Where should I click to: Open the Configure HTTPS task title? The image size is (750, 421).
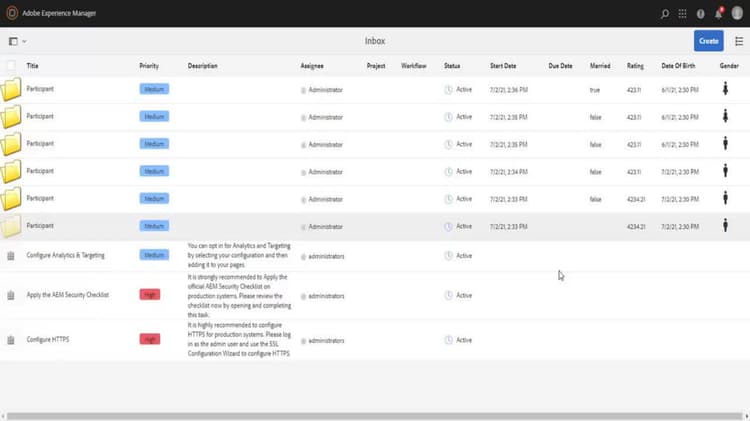(x=48, y=339)
